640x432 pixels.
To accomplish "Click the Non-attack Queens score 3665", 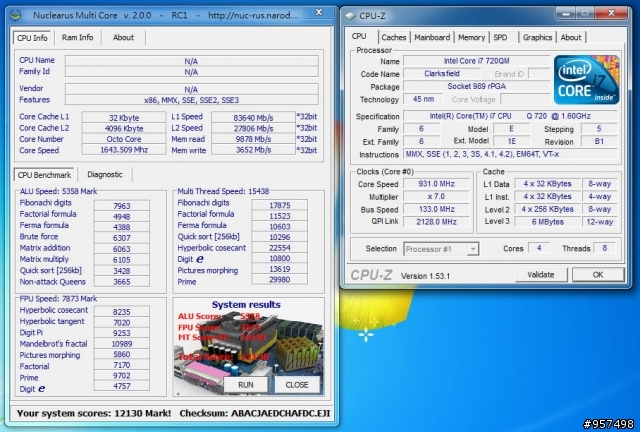I will point(122,282).
